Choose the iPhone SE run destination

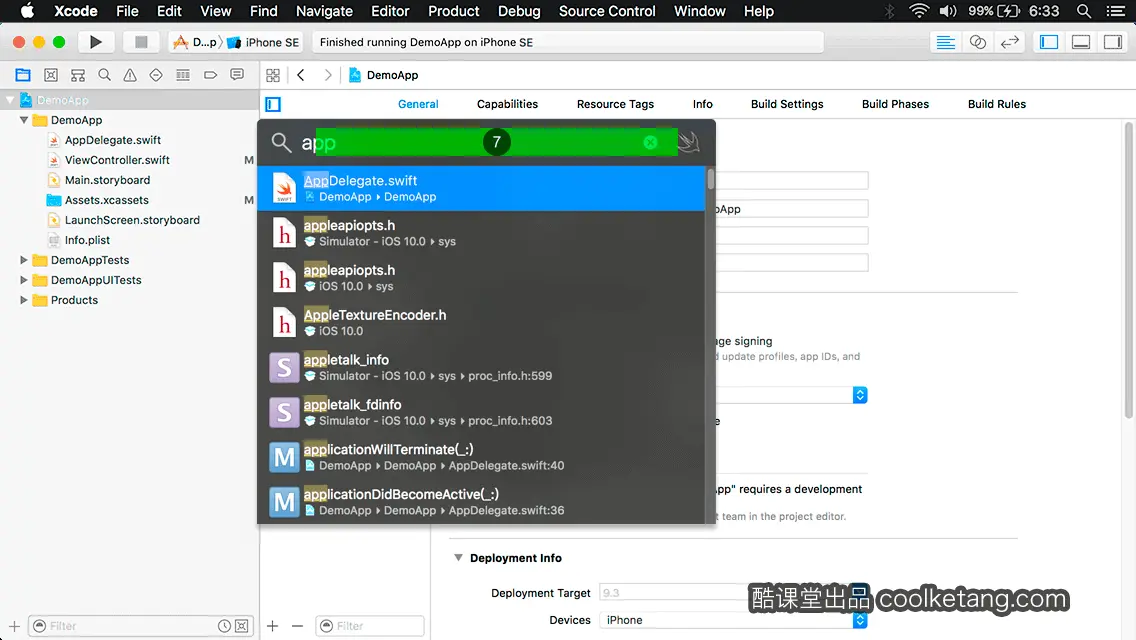264,42
